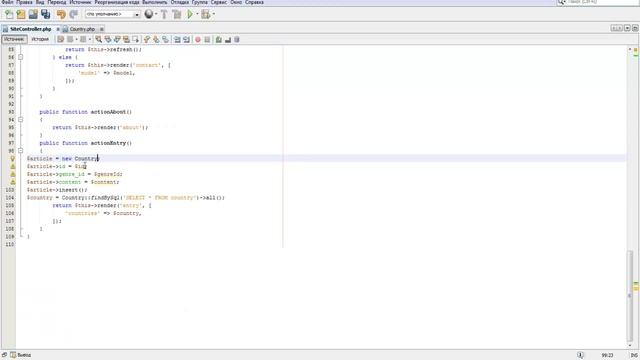The height and width of the screenshot is (360, 640).
Task: Click warning icon beside genre_id line
Action: coord(13,174)
